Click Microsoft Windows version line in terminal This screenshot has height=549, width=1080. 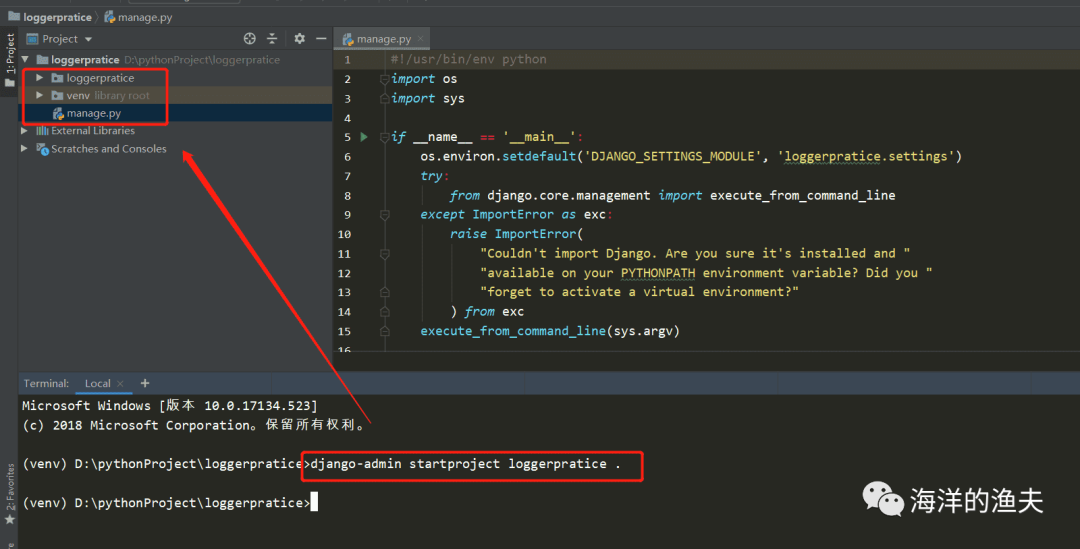(169, 405)
